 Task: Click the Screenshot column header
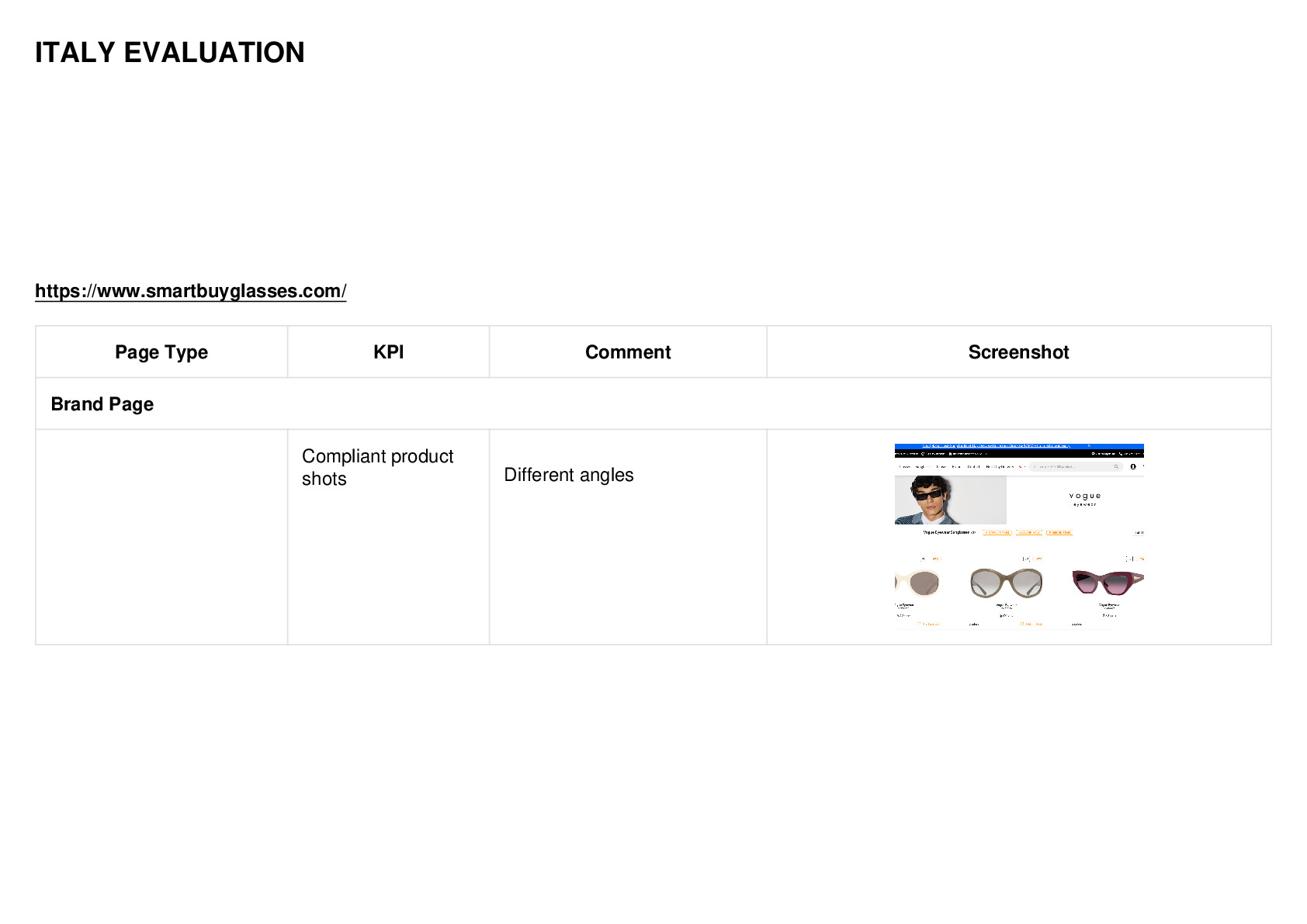tap(1018, 352)
